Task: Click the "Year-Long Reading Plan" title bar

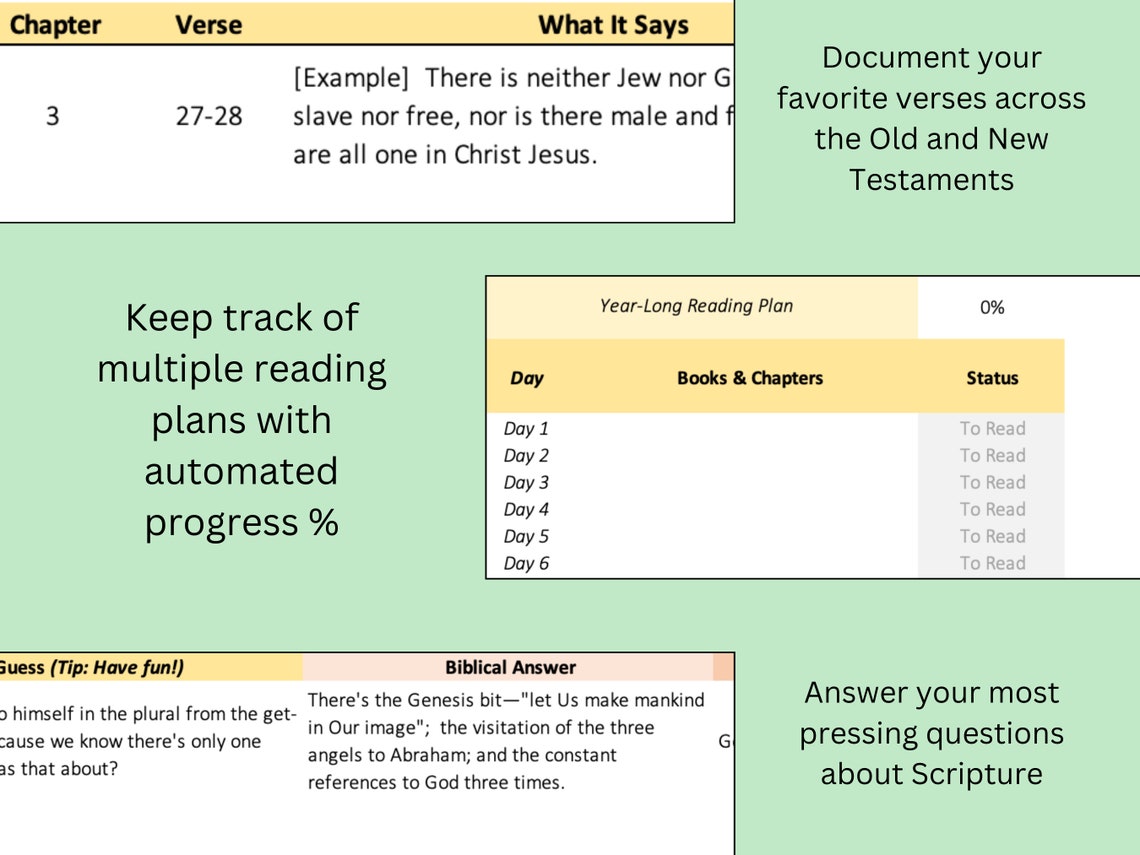Action: pos(696,307)
